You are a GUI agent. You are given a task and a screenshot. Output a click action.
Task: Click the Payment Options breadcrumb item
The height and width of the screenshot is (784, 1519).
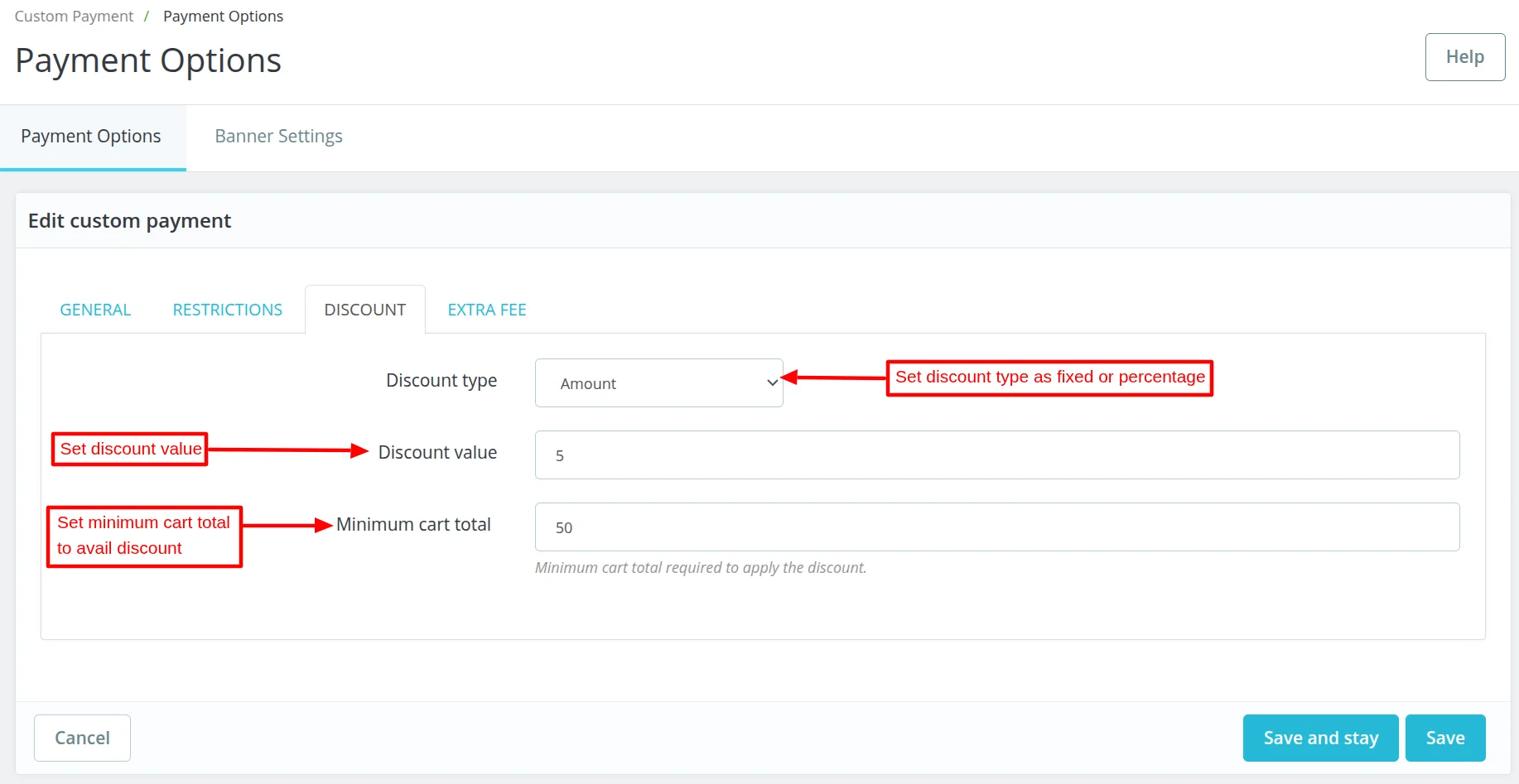pyautogui.click(x=223, y=17)
